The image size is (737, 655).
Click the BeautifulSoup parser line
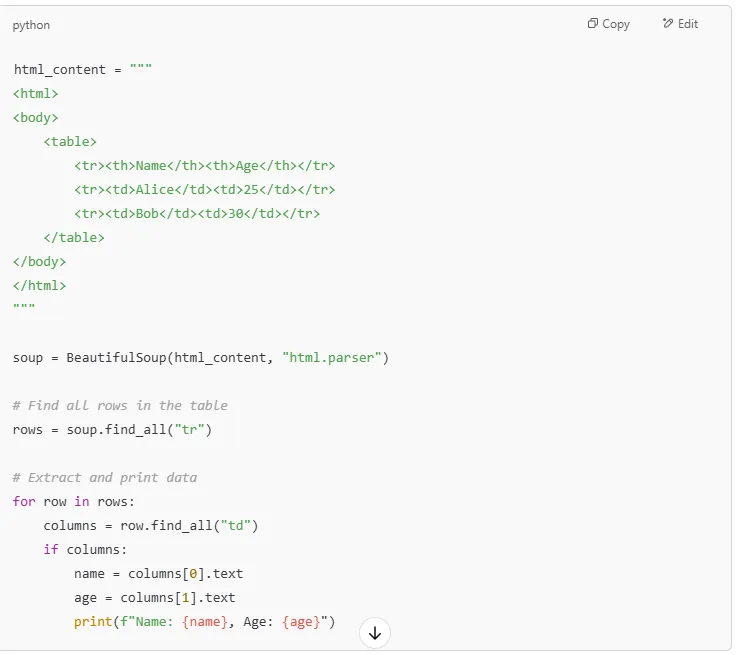[x=200, y=357]
